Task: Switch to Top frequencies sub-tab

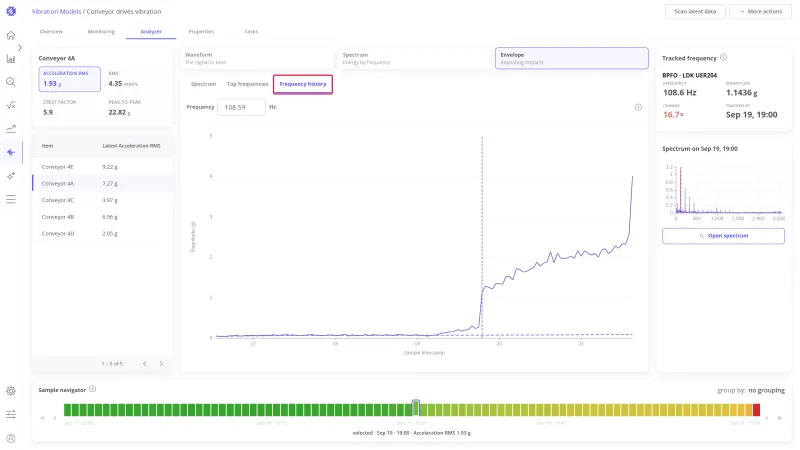Action: [x=247, y=84]
